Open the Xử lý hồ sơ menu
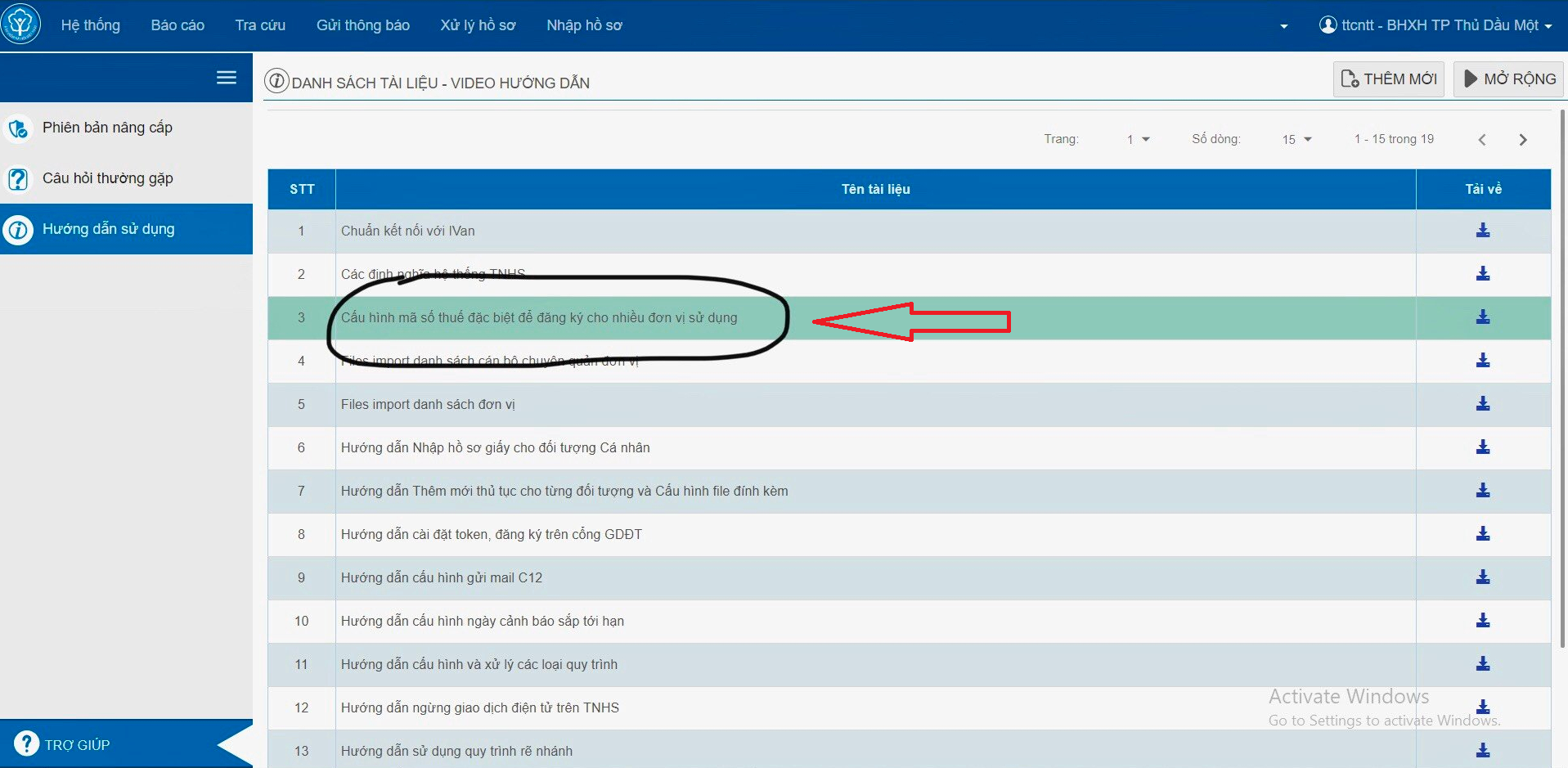The image size is (1568, 768). click(478, 25)
